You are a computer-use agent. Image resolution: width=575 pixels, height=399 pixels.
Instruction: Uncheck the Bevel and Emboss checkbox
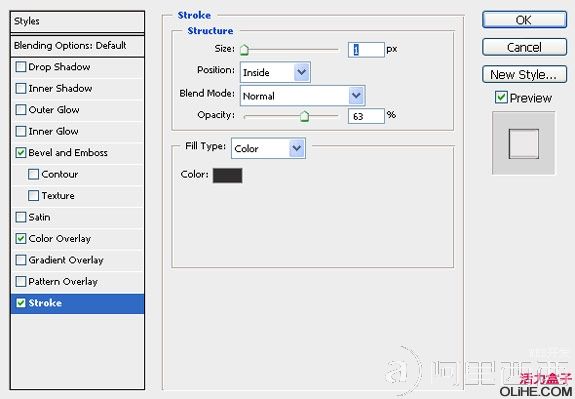point(21,153)
